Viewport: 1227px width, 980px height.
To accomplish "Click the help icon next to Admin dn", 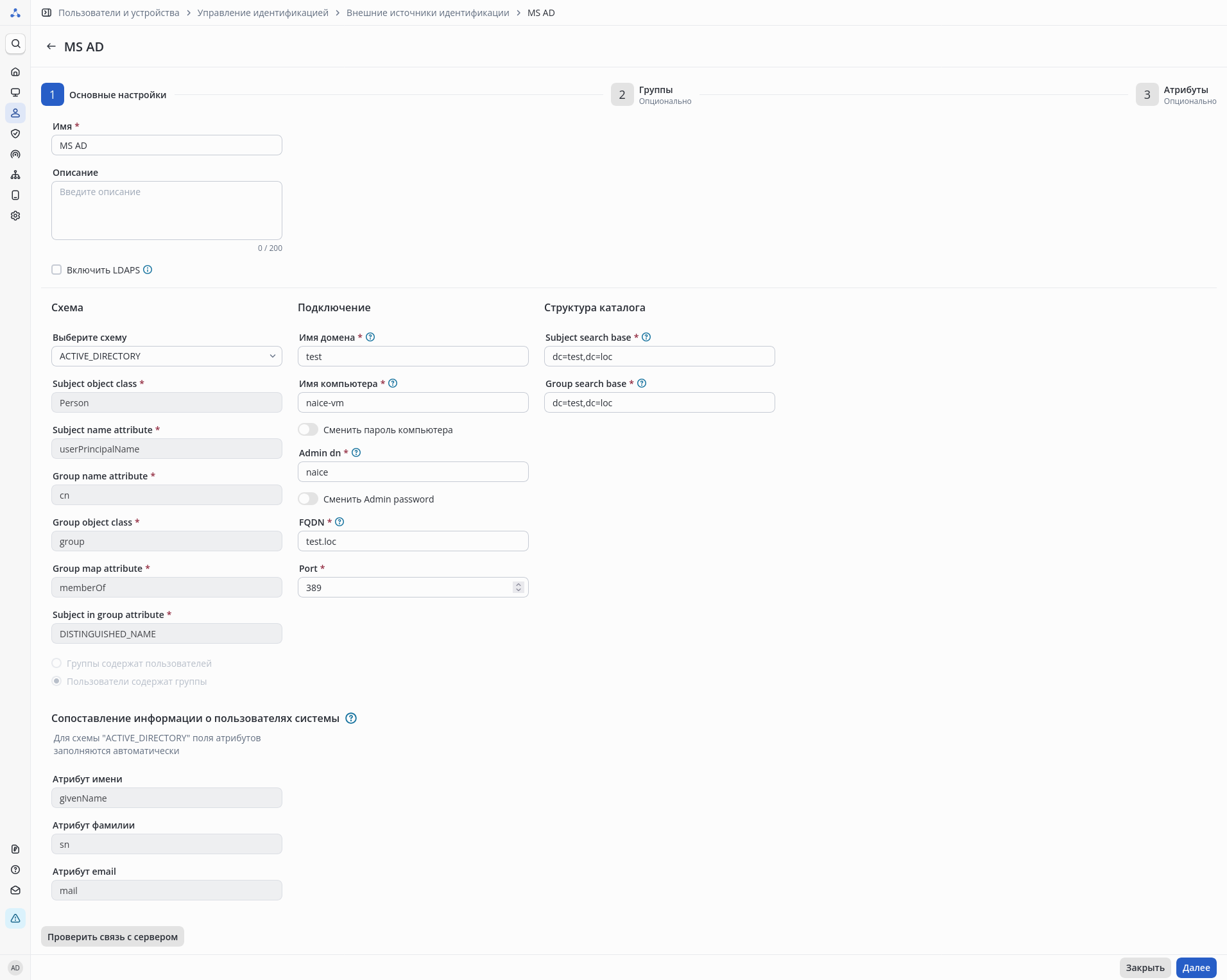I will (357, 453).
